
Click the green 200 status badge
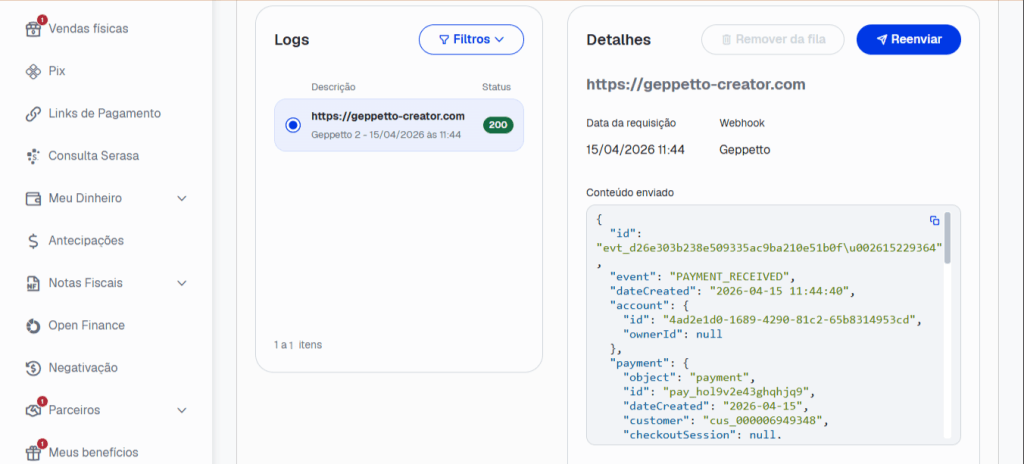click(498, 125)
